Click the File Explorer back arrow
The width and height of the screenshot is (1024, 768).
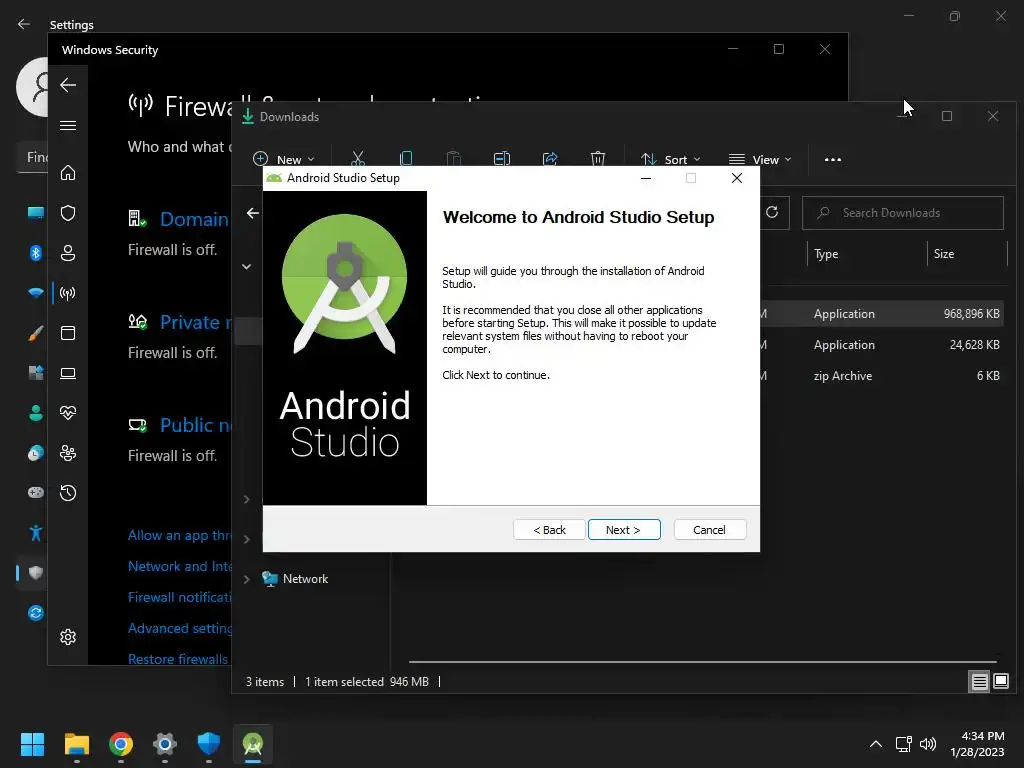click(253, 213)
